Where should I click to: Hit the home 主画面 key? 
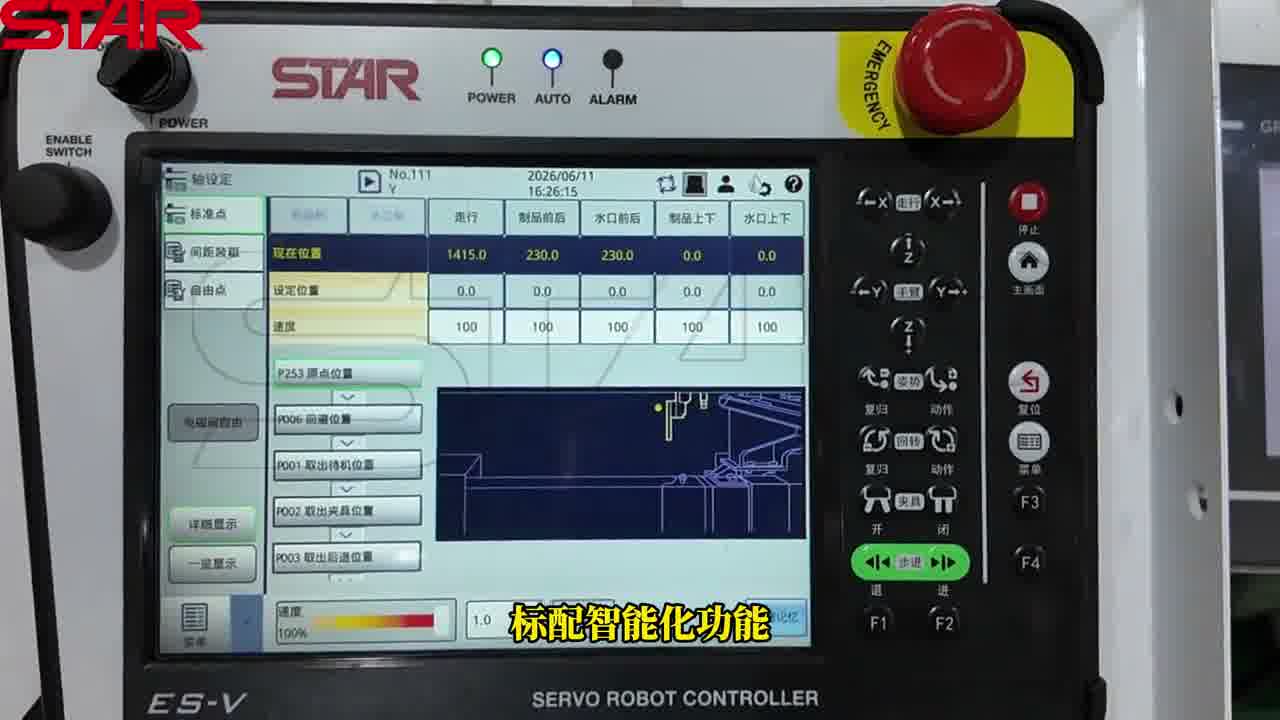1028,263
